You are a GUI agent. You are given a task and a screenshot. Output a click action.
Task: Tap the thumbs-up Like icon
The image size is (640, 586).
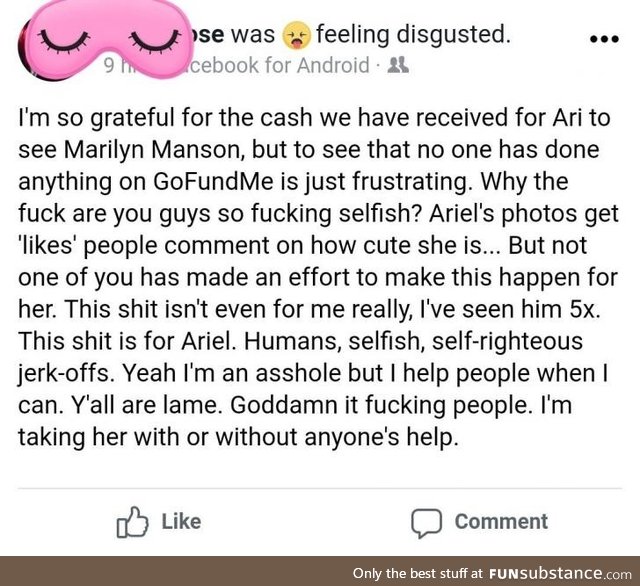(x=132, y=522)
